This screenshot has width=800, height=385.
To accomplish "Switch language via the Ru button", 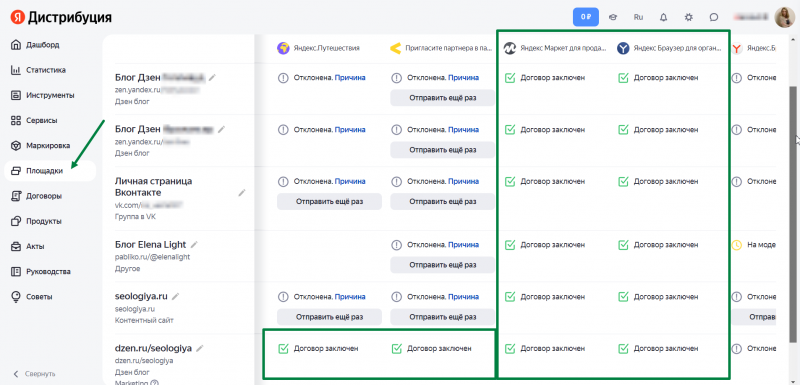I will coord(638,17).
